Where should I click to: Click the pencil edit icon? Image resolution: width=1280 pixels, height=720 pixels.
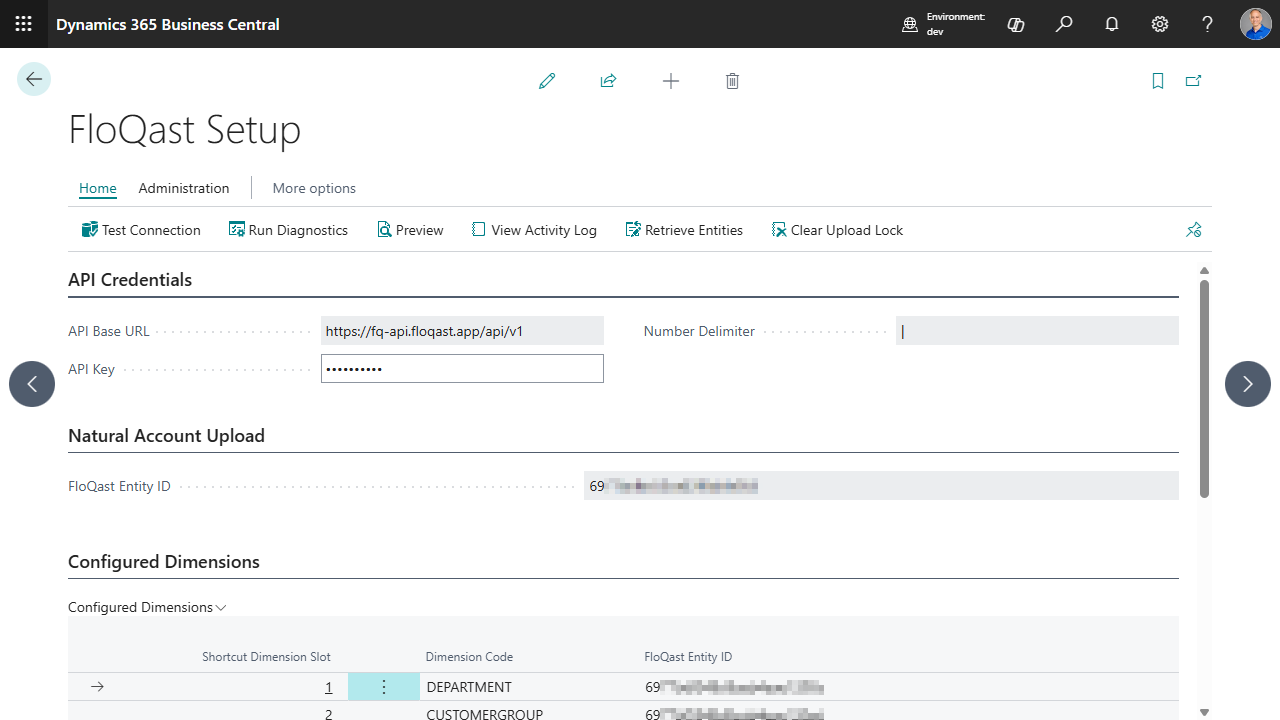[x=546, y=81]
